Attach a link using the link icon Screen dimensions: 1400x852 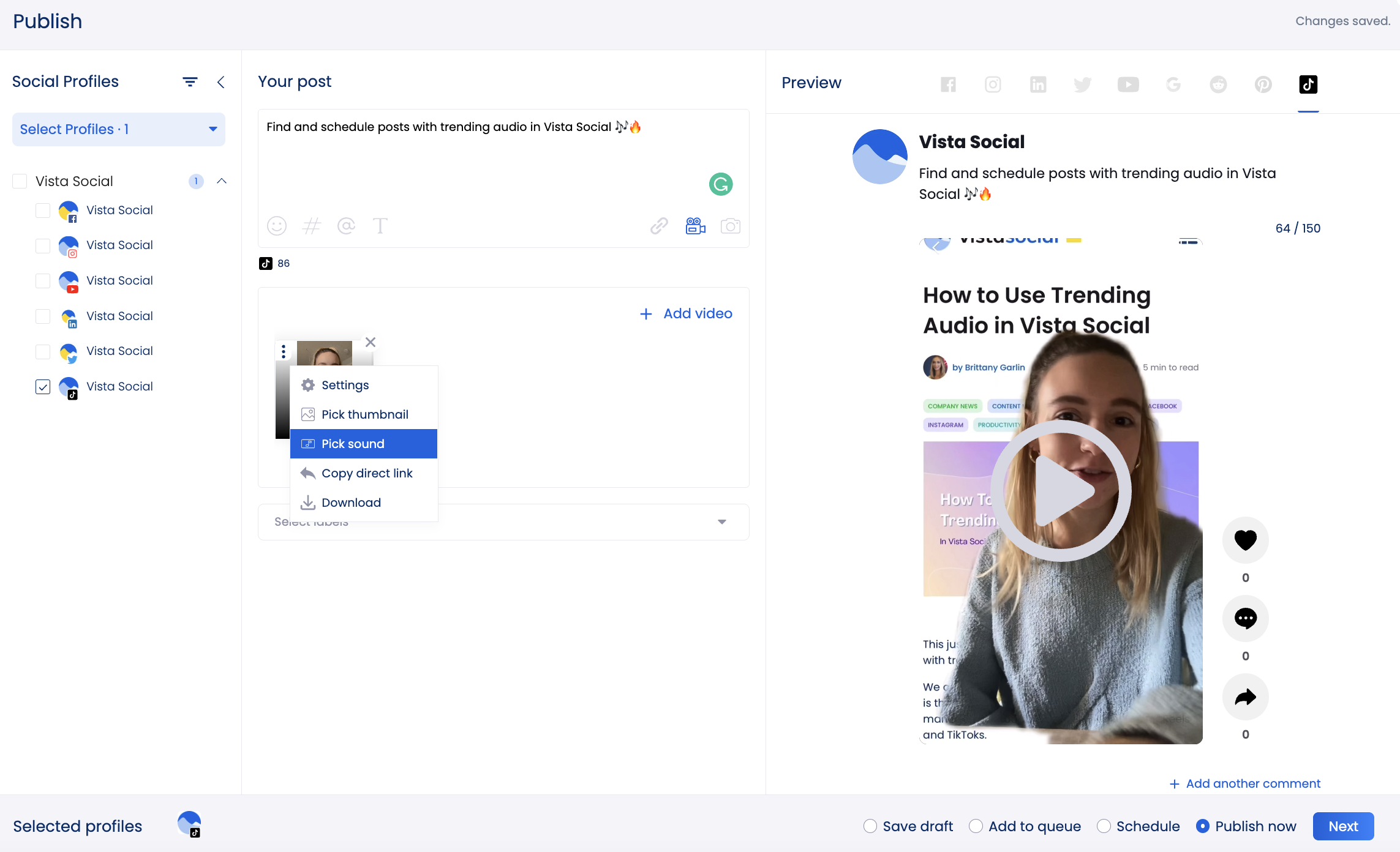pyautogui.click(x=659, y=226)
